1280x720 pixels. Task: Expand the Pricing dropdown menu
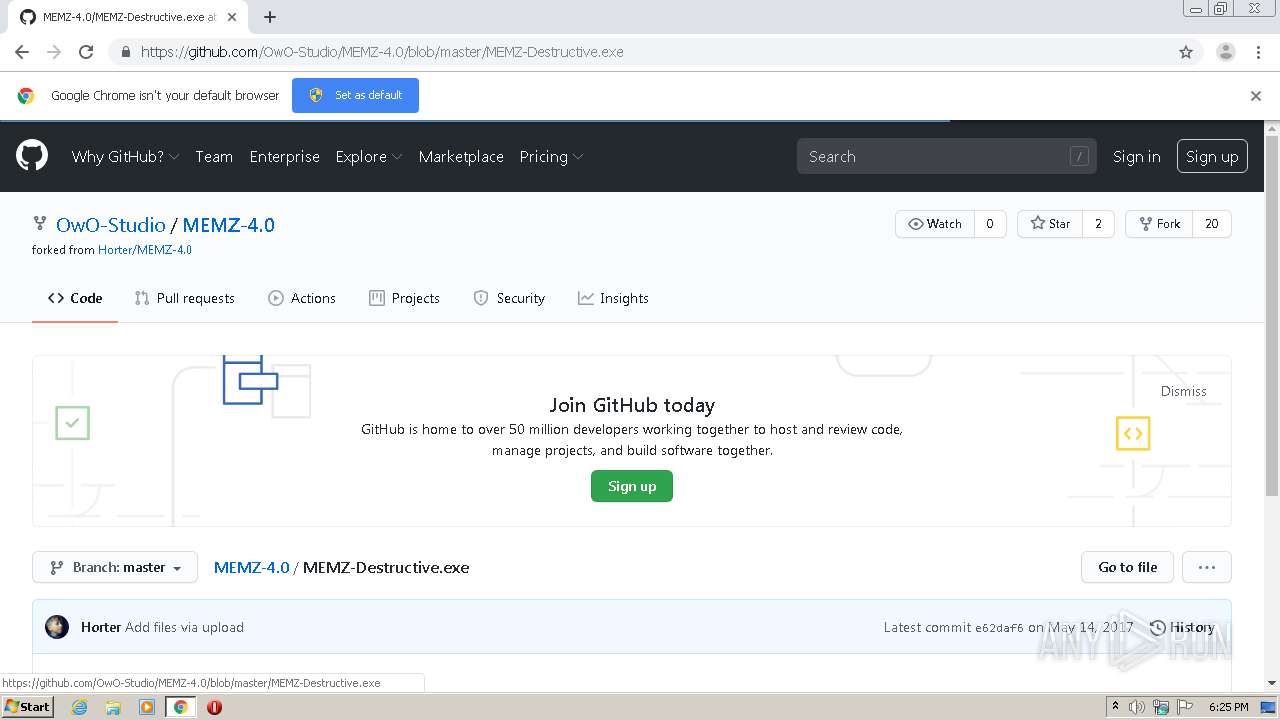coord(551,156)
